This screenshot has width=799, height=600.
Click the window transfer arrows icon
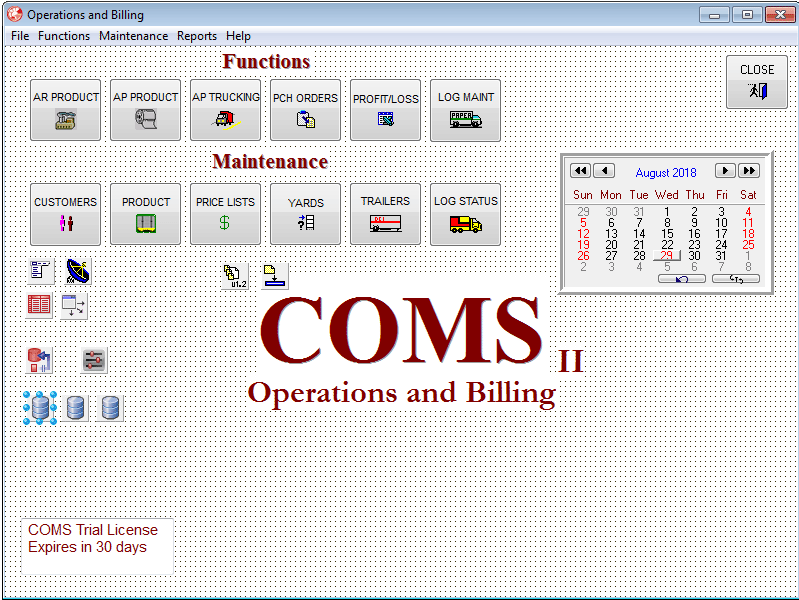[x=74, y=305]
